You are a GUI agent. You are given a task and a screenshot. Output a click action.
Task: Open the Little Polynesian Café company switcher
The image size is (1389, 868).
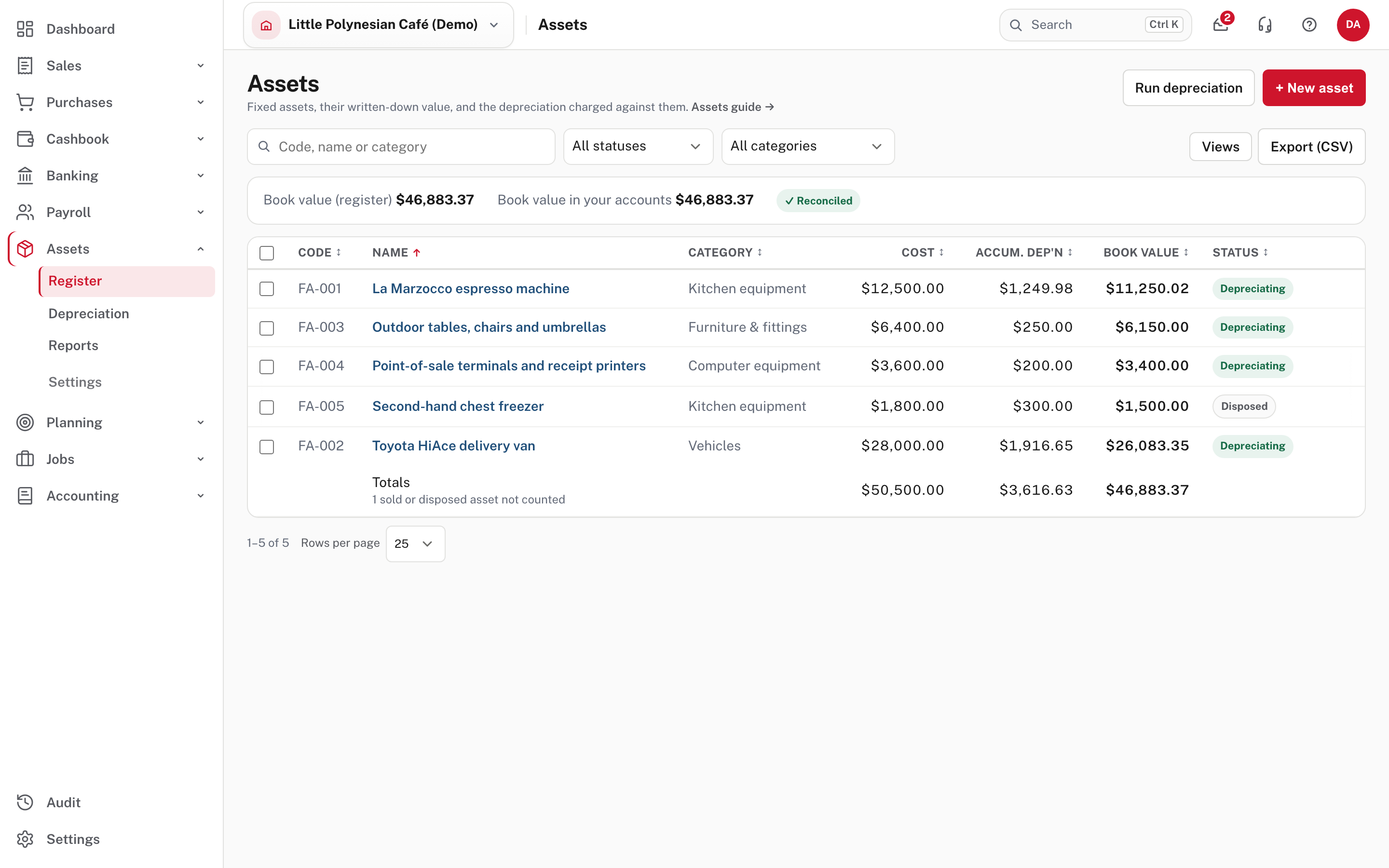(x=378, y=25)
